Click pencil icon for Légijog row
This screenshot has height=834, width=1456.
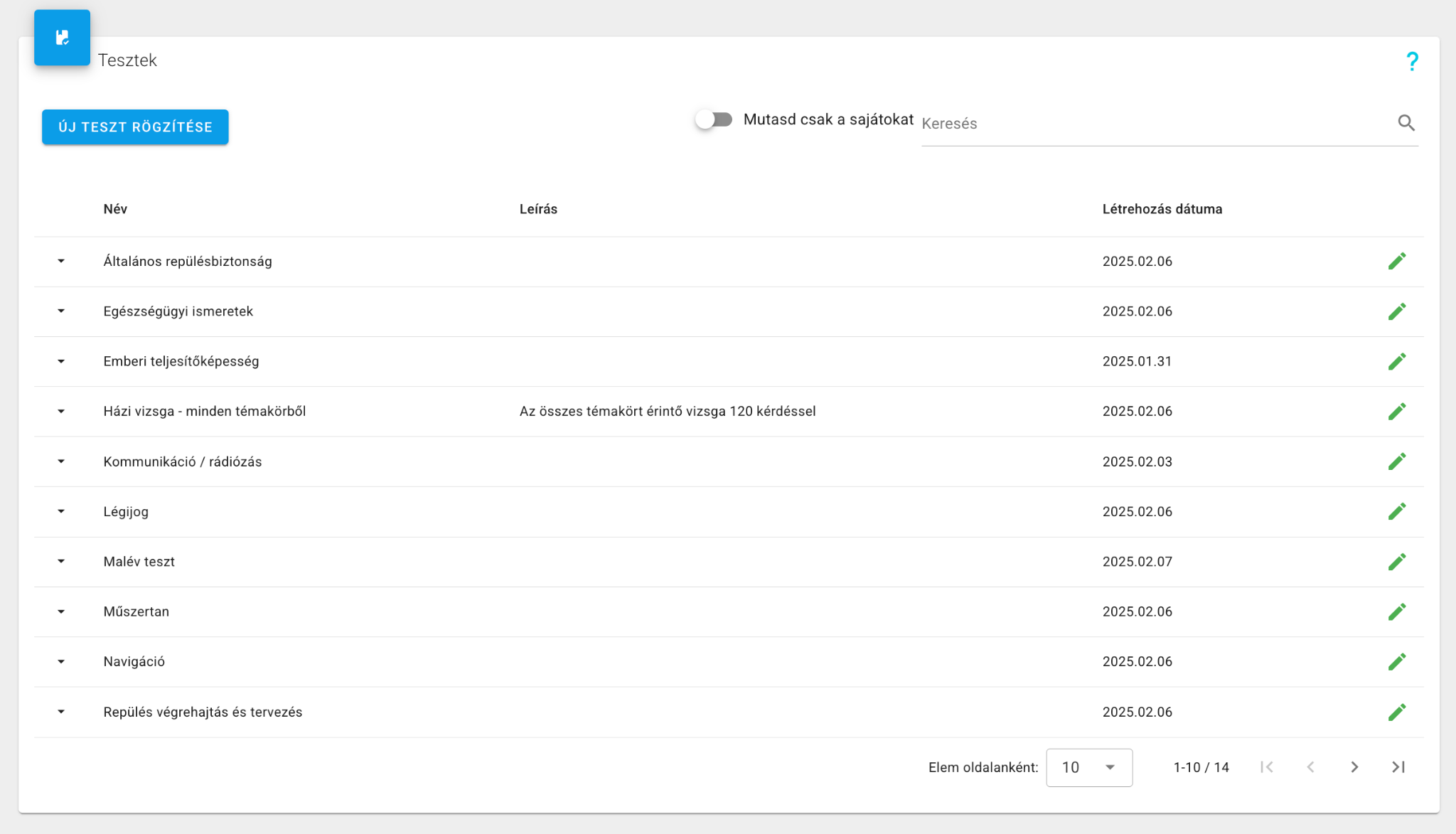pos(1396,511)
